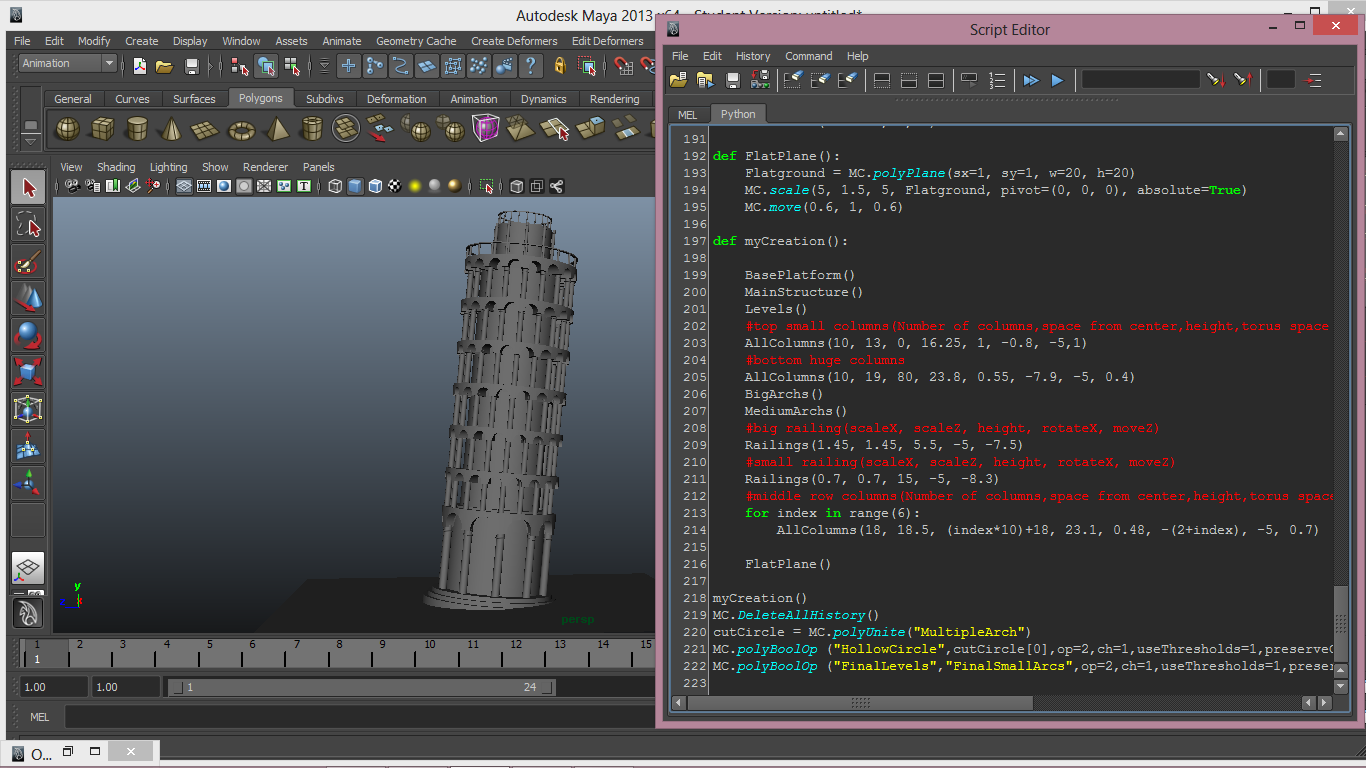Execute the script with the single play arrow
The image size is (1366, 768).
pos(1057,80)
